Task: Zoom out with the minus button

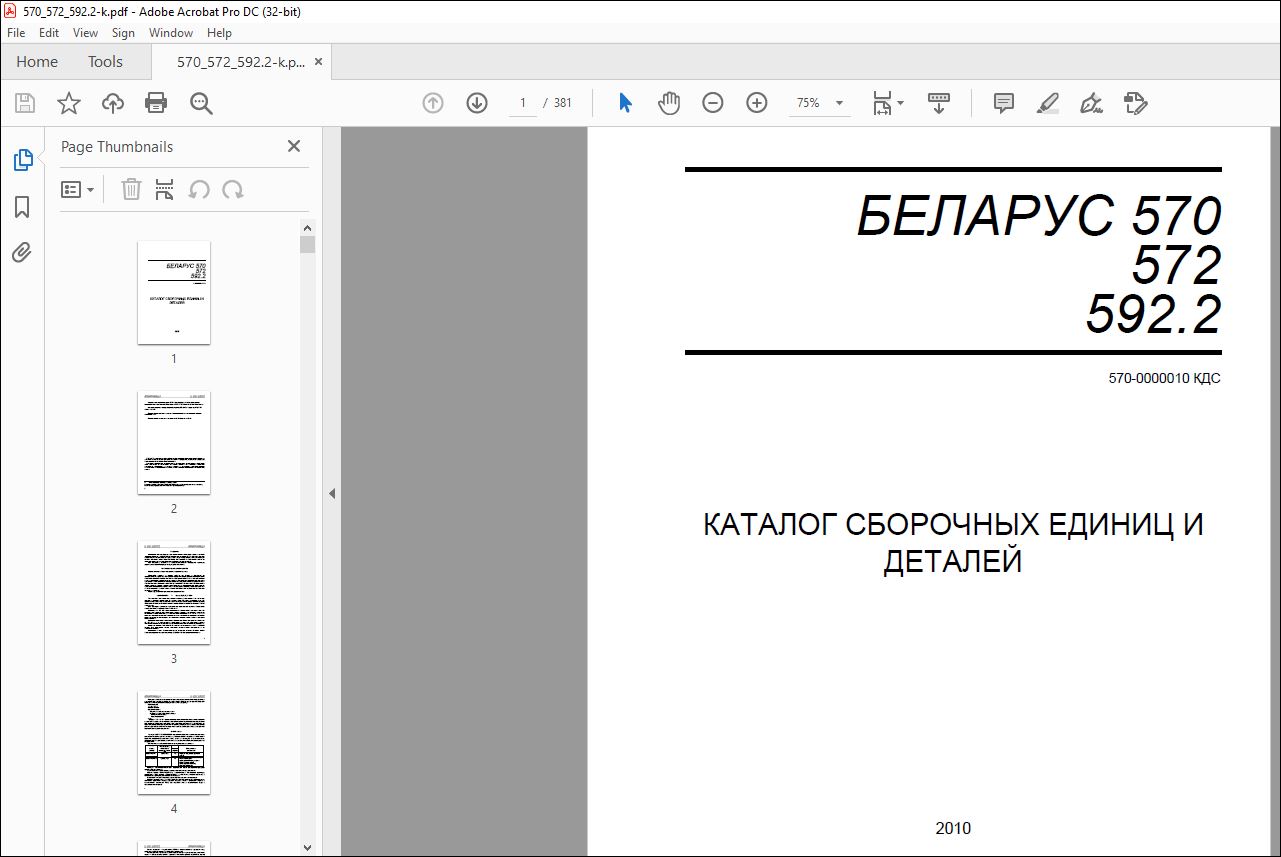Action: [713, 103]
